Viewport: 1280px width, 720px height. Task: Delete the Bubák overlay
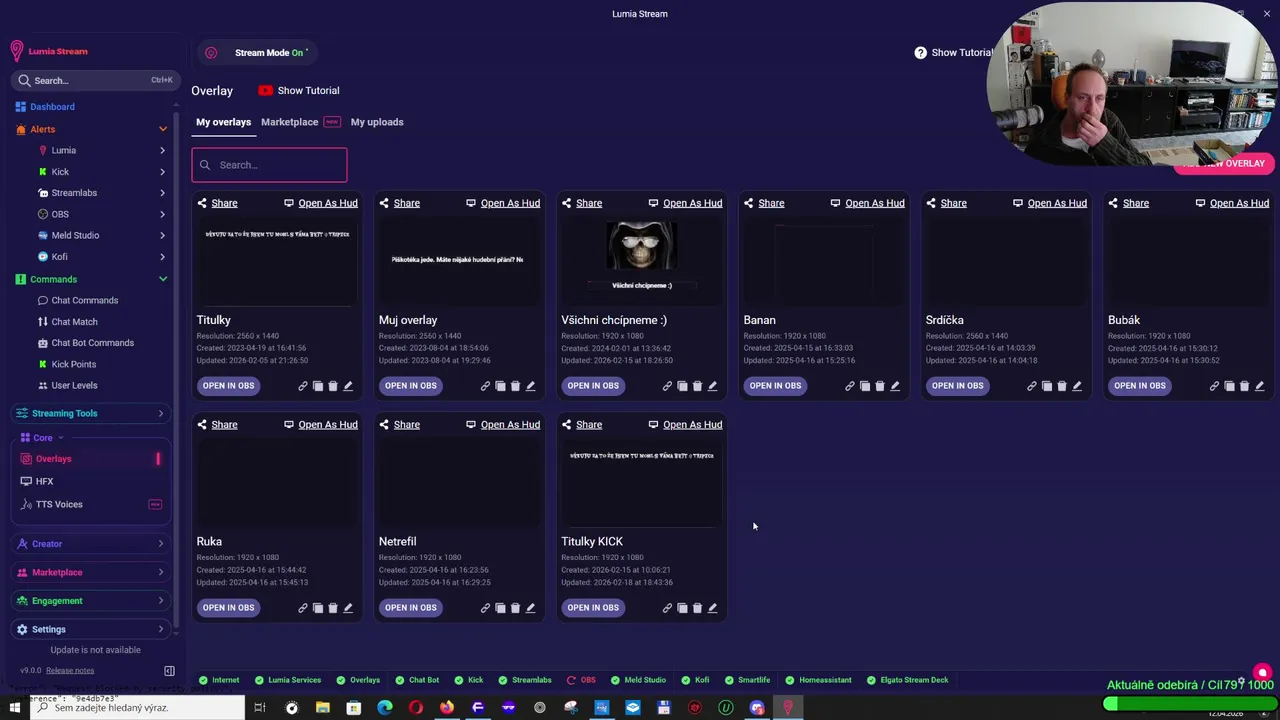tap(1244, 386)
